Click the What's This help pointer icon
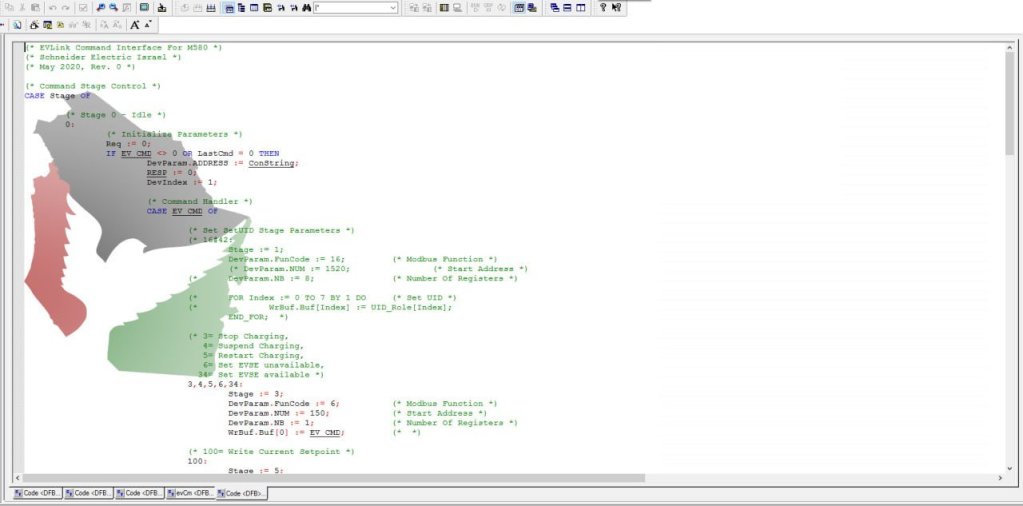 click(616, 8)
